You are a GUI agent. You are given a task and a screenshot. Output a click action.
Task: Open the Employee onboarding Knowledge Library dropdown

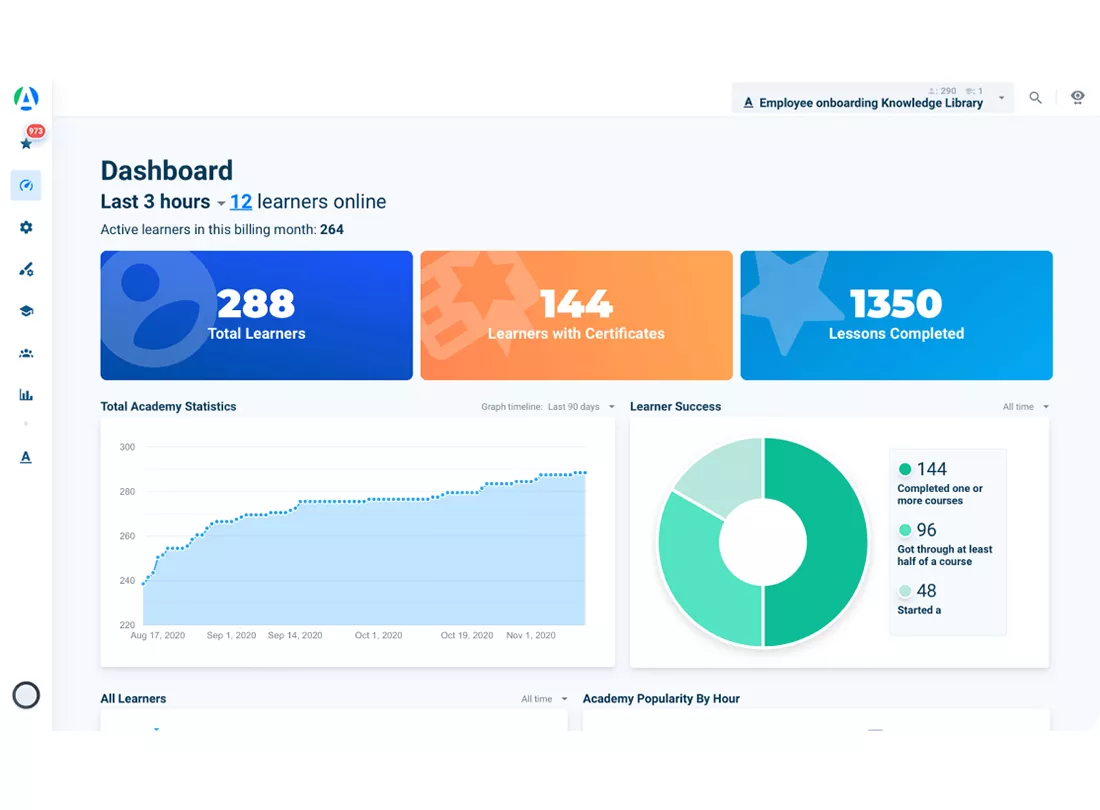[873, 98]
